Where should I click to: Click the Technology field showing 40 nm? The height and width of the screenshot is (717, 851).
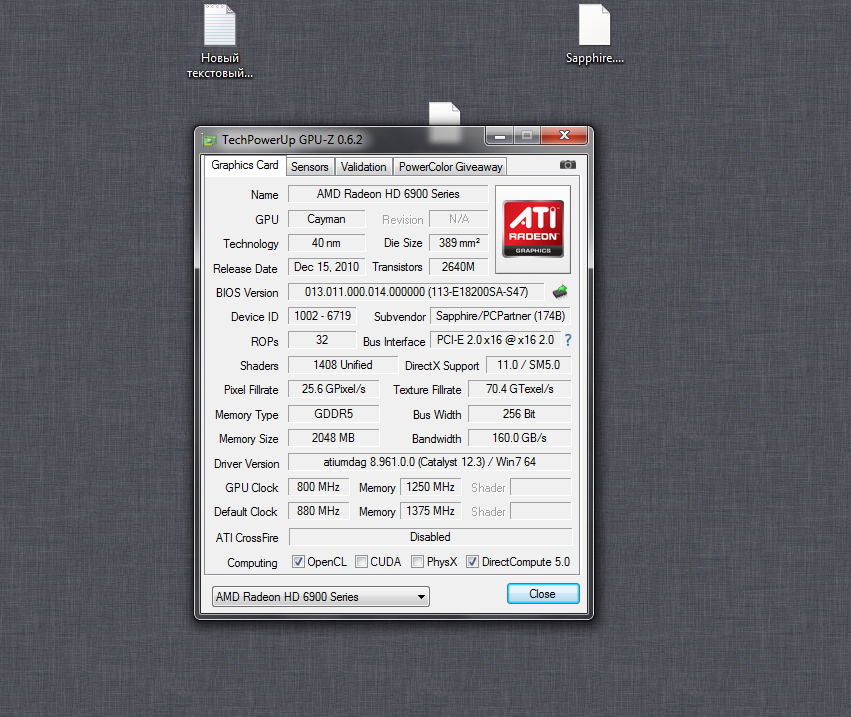[326, 243]
